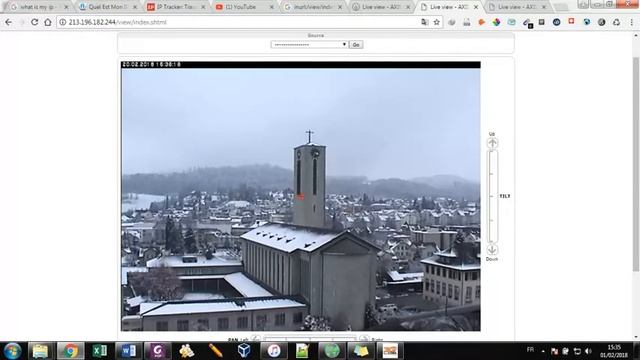This screenshot has height=360, width=640.
Task: Show hidden system tray icons
Action: pyautogui.click(x=543, y=351)
